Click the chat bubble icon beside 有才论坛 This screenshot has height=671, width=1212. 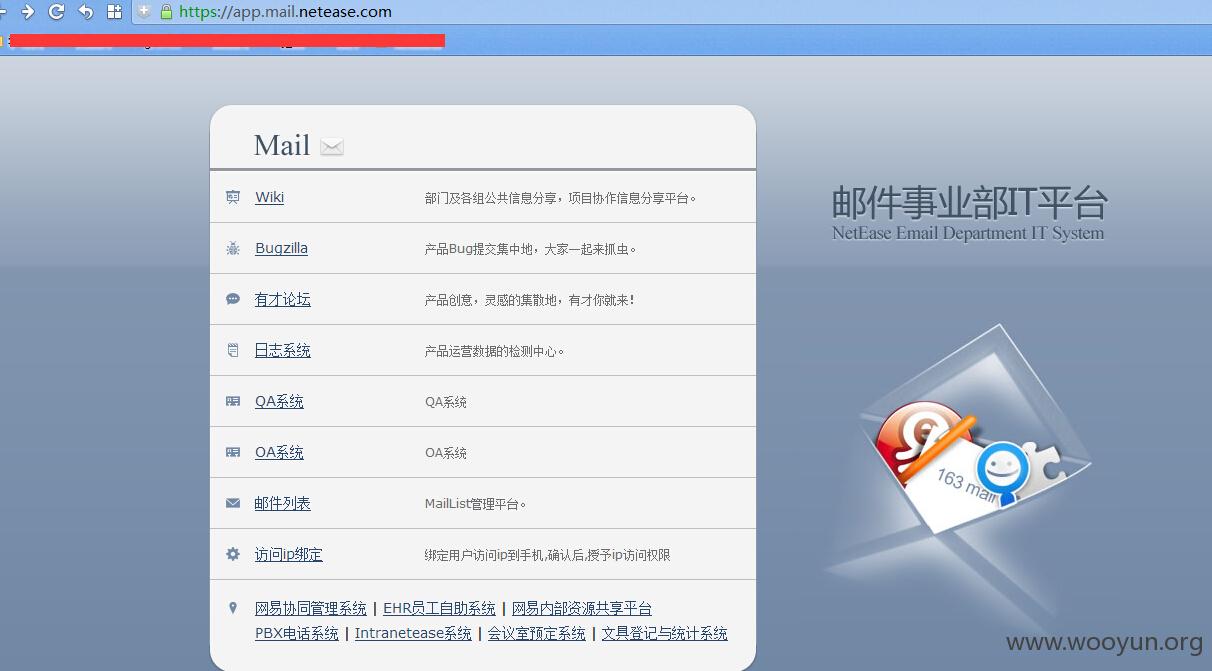point(233,299)
